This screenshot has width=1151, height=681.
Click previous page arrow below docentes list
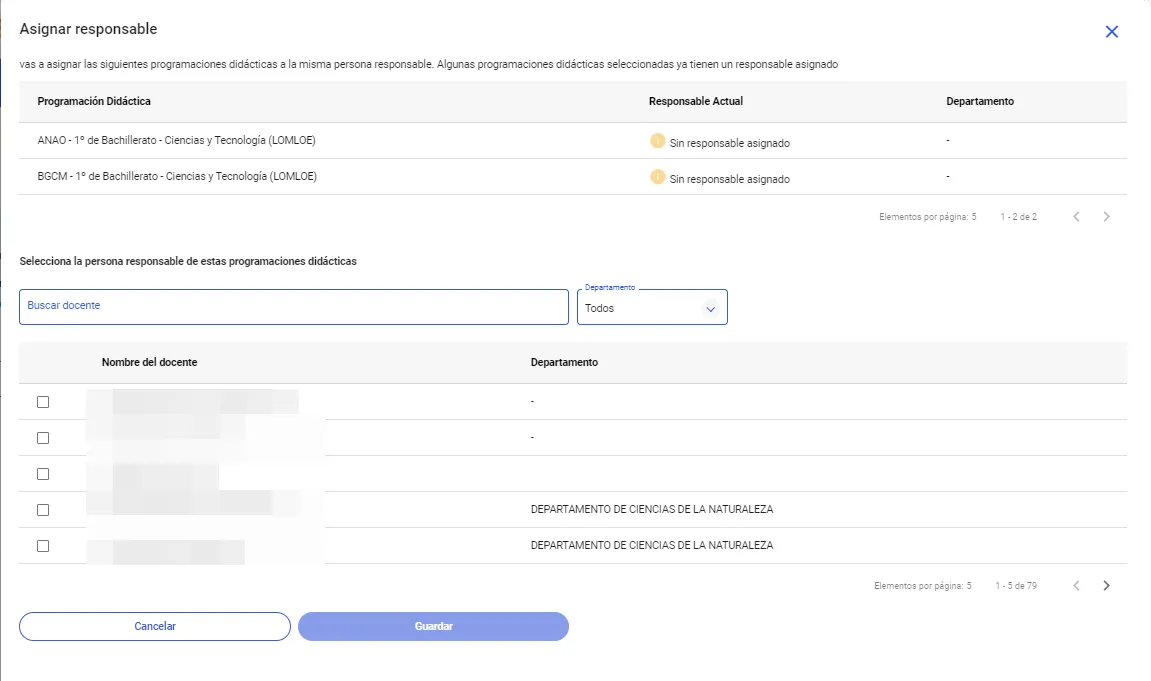[x=1076, y=585]
